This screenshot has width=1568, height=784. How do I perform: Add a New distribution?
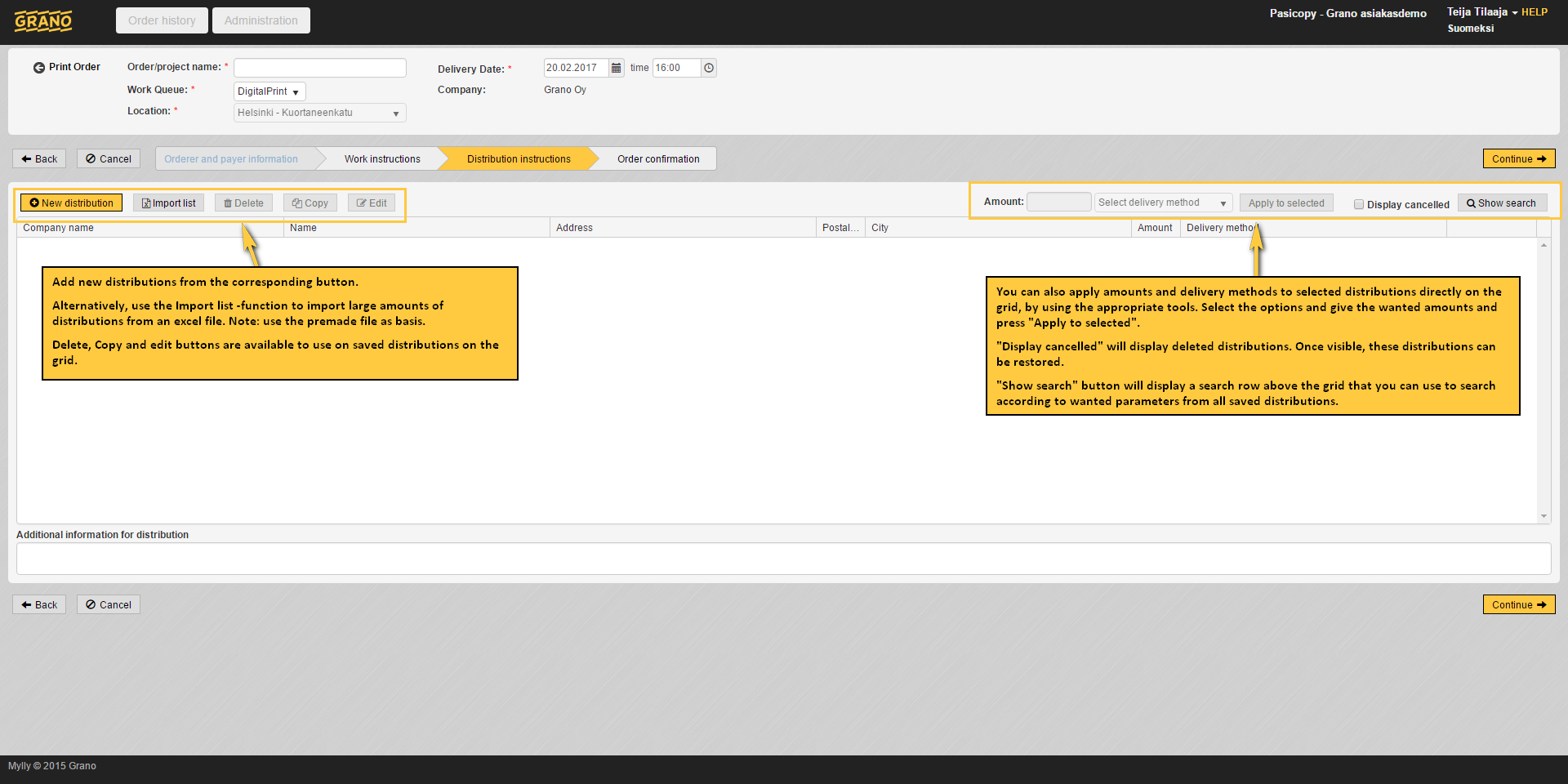pos(72,203)
